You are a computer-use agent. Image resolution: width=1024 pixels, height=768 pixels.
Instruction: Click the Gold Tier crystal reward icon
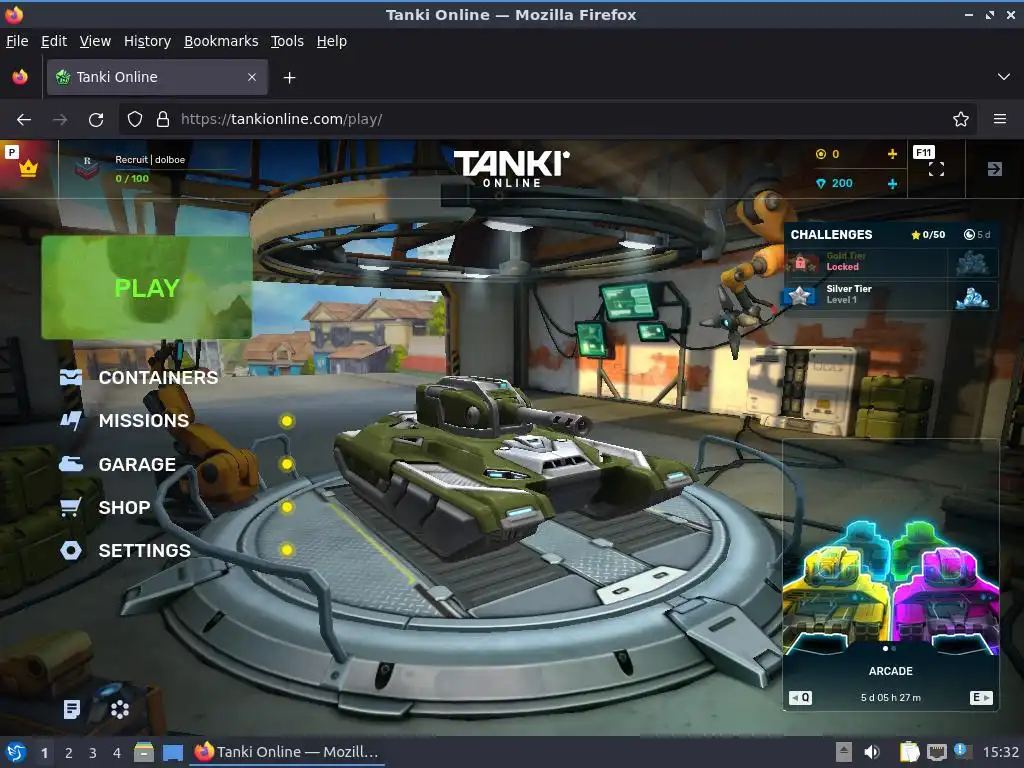tap(972, 263)
